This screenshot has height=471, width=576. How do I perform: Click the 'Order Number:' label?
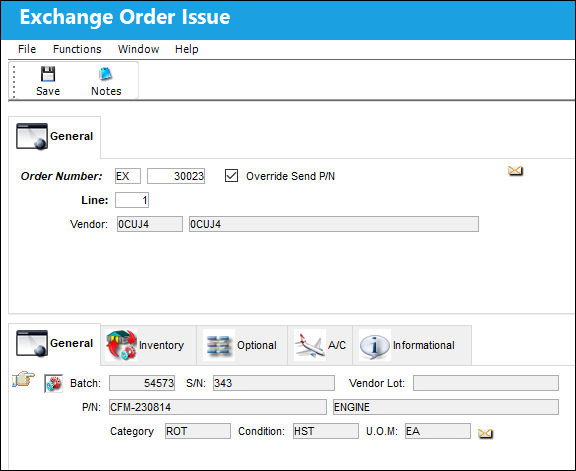point(62,176)
